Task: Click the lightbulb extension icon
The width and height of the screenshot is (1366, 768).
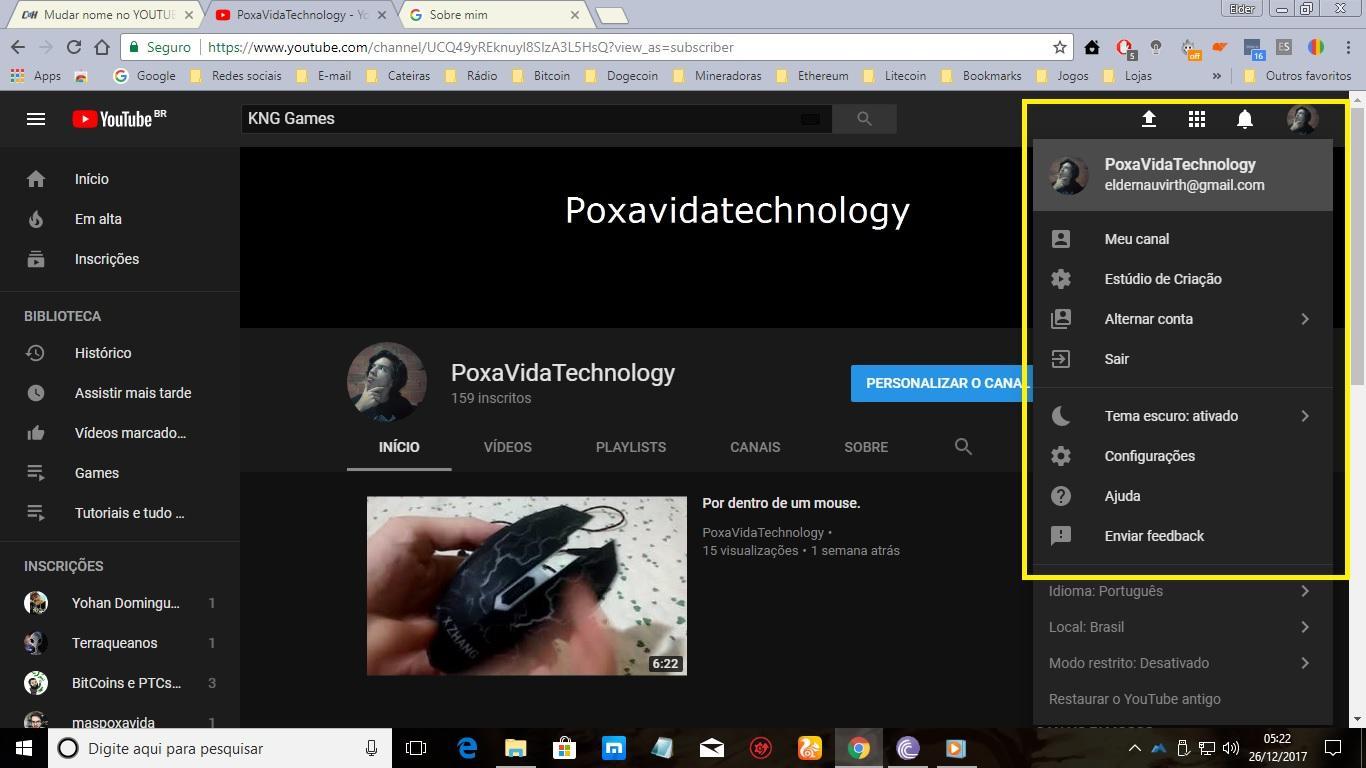Action: (x=1156, y=47)
